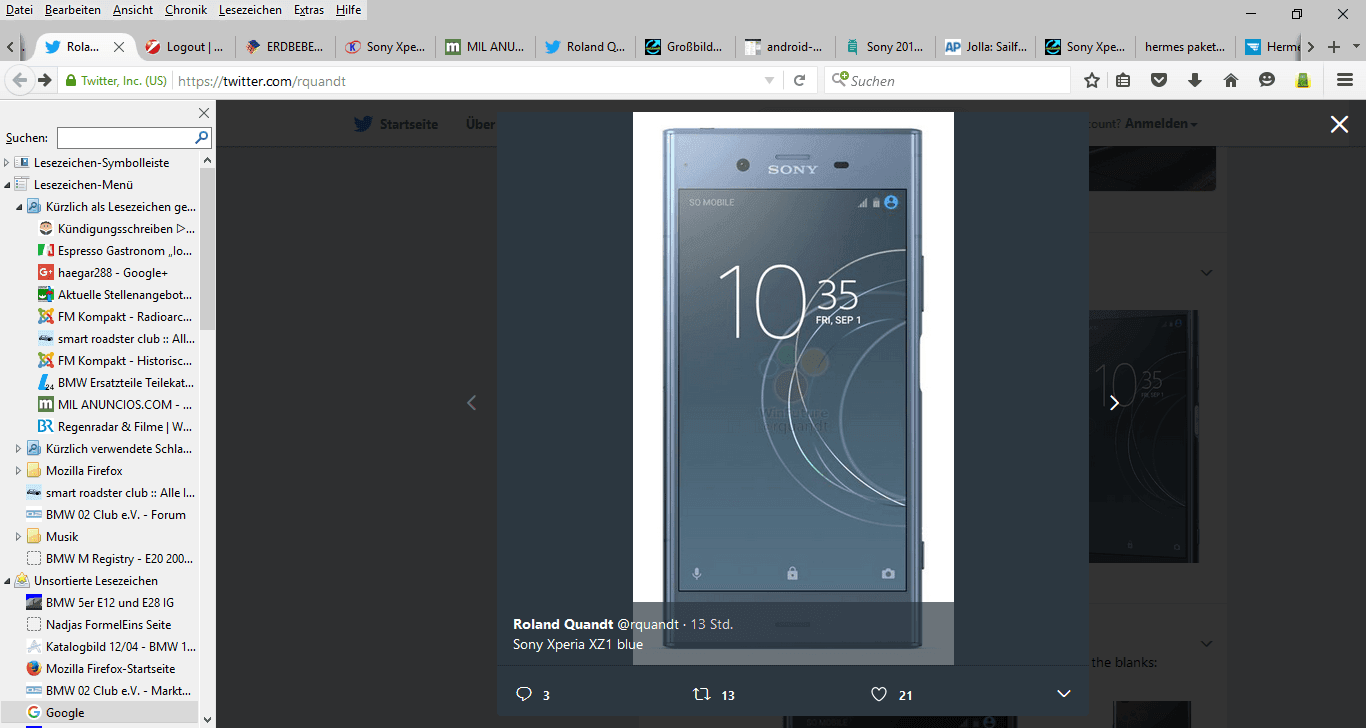
Task: Click the twitter.com URL address field
Action: pyautogui.click(x=466, y=81)
